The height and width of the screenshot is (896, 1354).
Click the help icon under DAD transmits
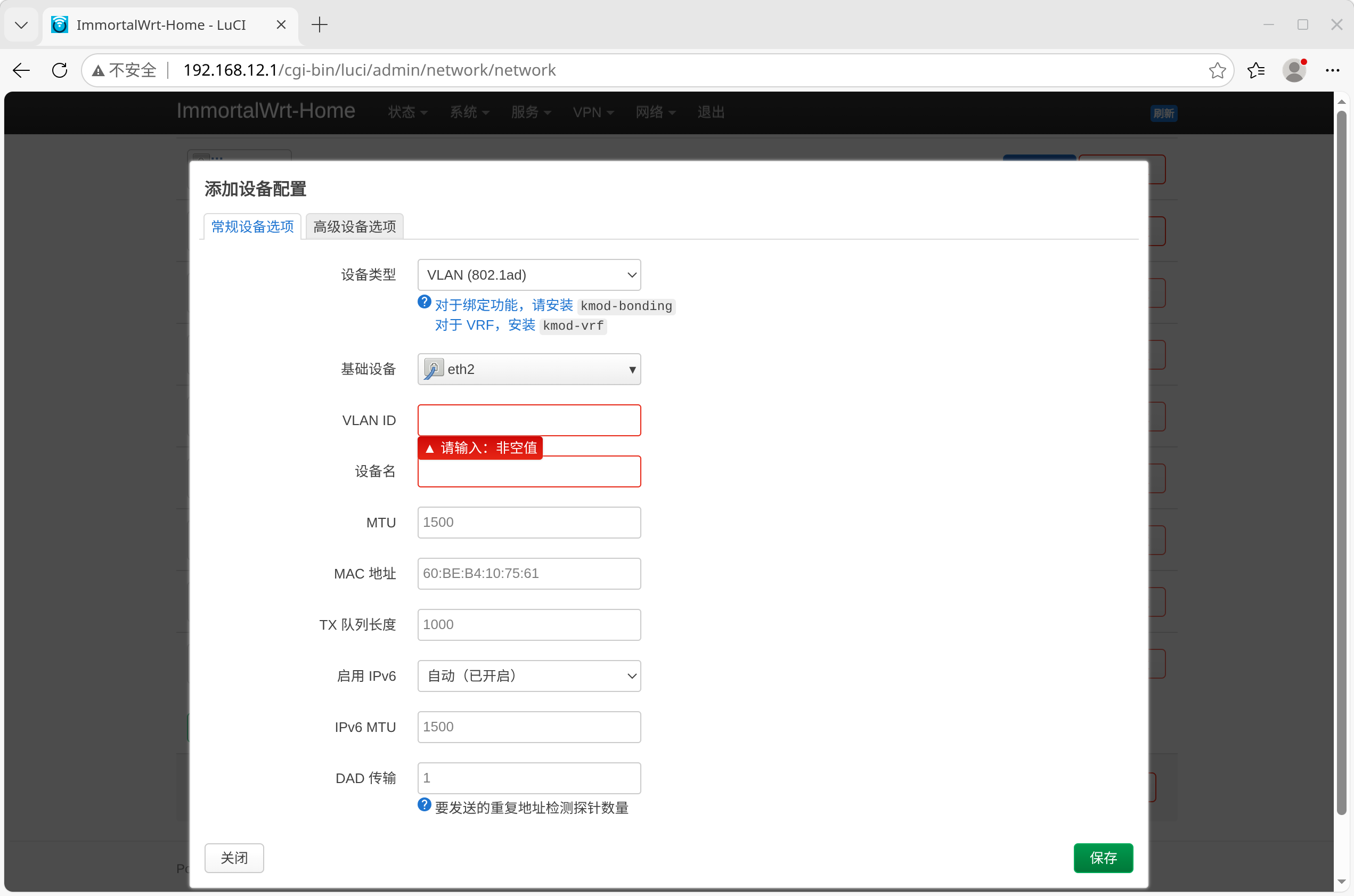click(x=424, y=805)
